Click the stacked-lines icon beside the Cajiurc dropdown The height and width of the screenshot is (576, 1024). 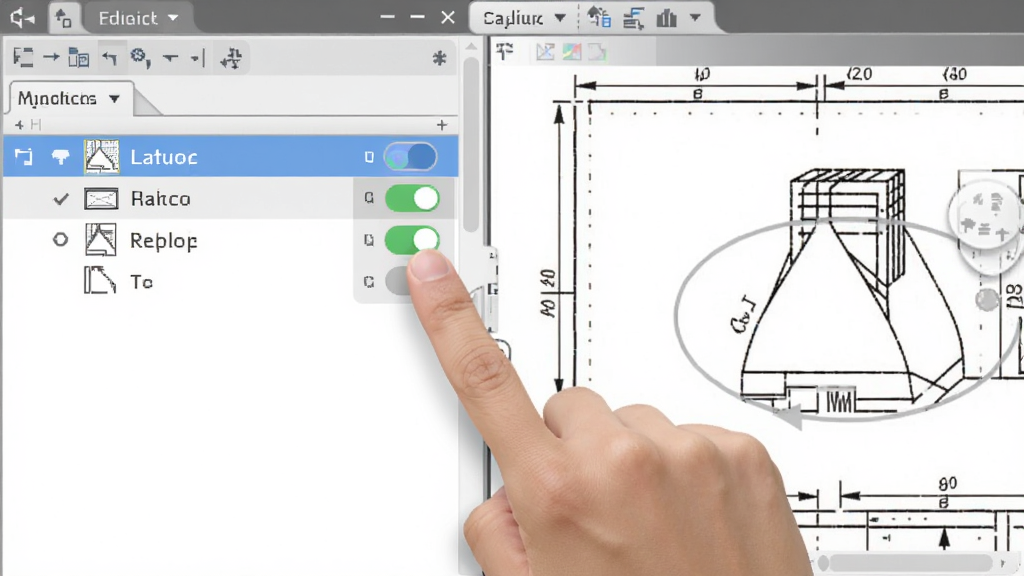(633, 18)
